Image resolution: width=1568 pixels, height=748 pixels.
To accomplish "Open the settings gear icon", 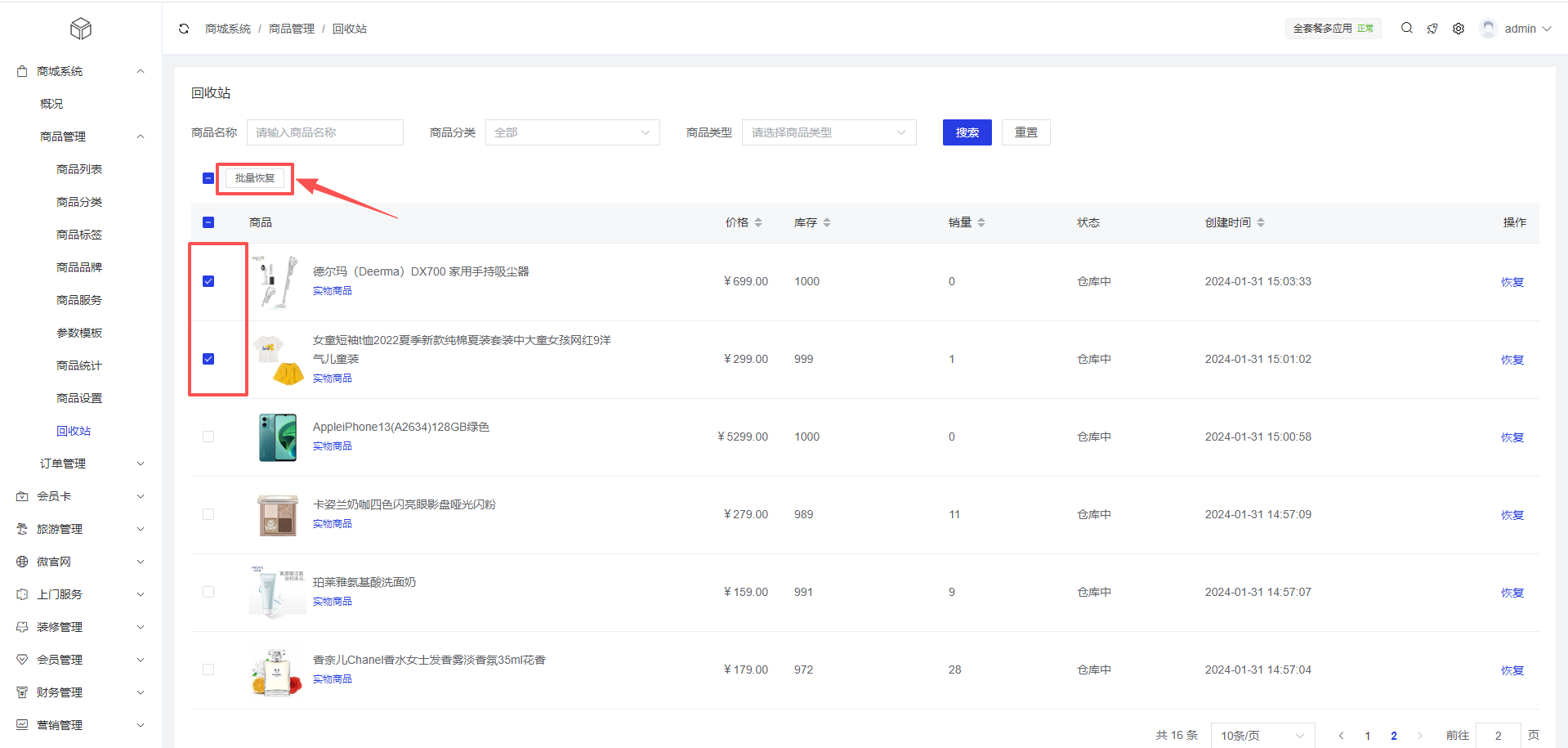I will [1459, 29].
